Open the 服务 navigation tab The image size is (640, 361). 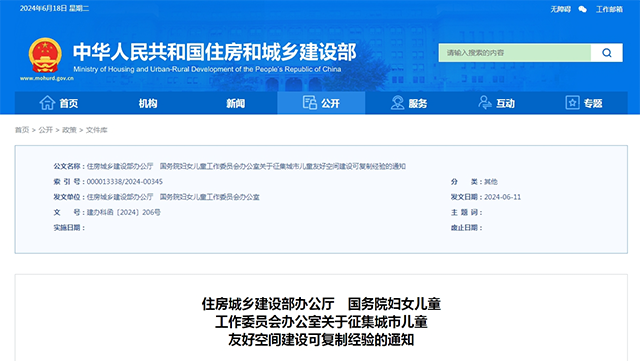click(x=409, y=103)
